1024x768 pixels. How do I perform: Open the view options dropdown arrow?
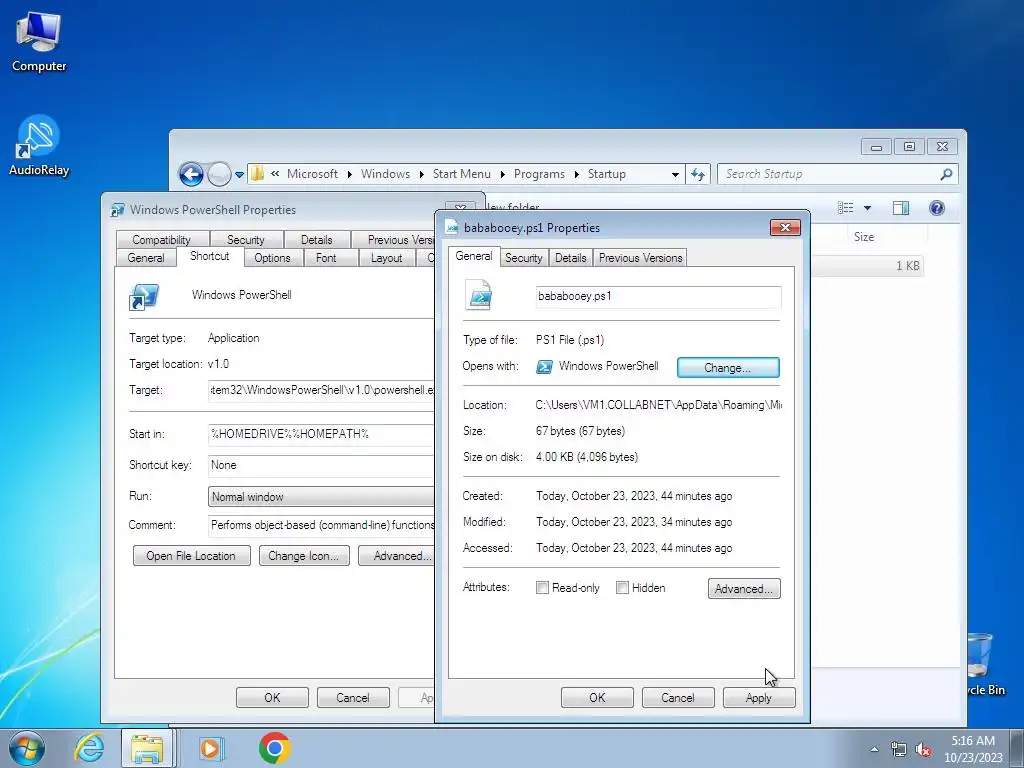[x=867, y=208]
